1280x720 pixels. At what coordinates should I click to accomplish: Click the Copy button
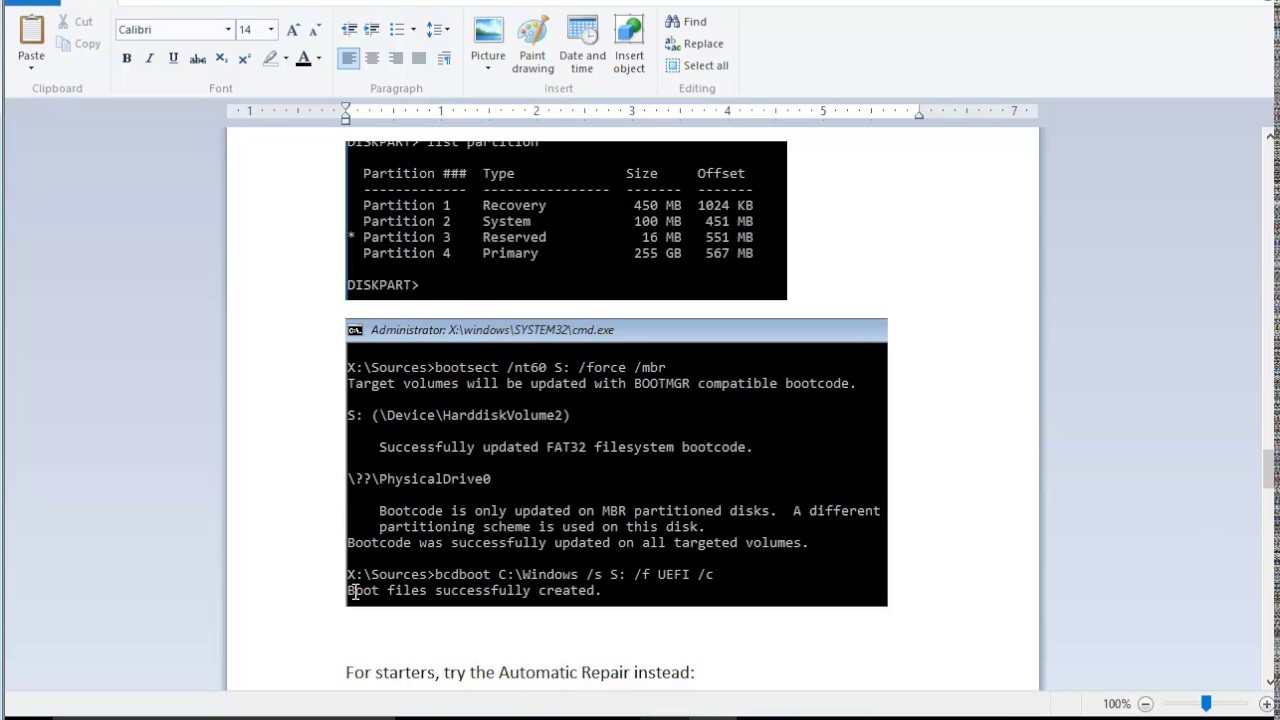point(79,43)
